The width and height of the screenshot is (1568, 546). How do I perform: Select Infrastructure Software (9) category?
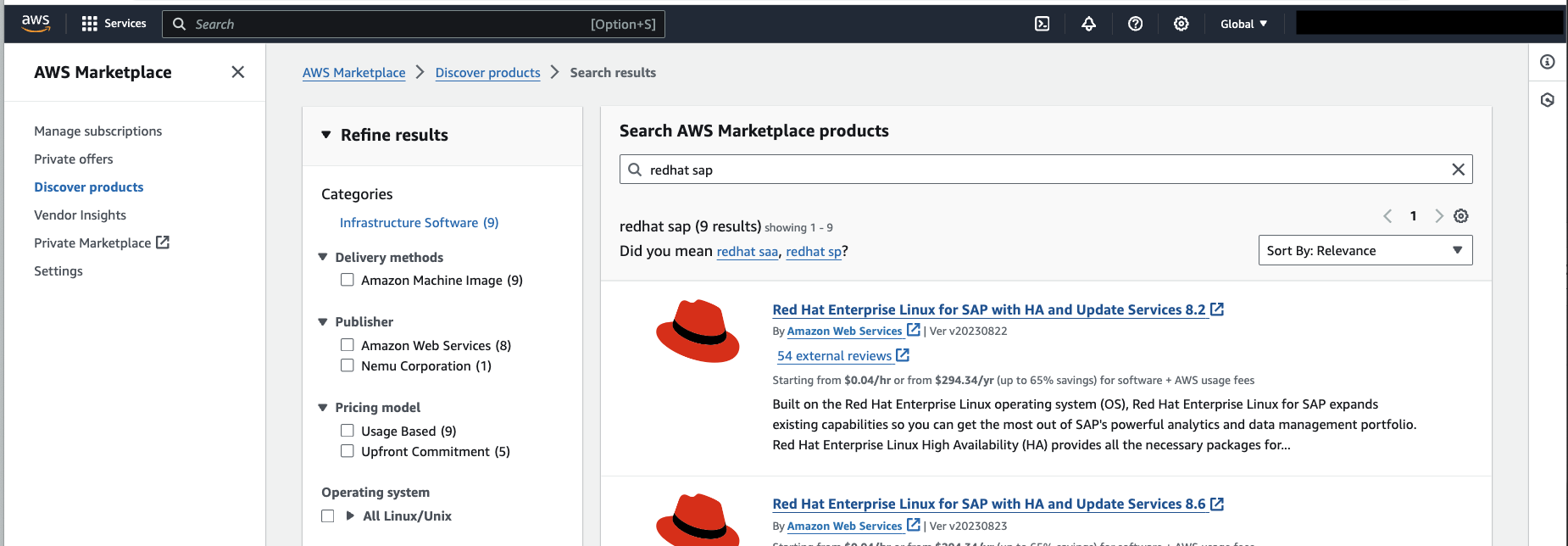(419, 222)
